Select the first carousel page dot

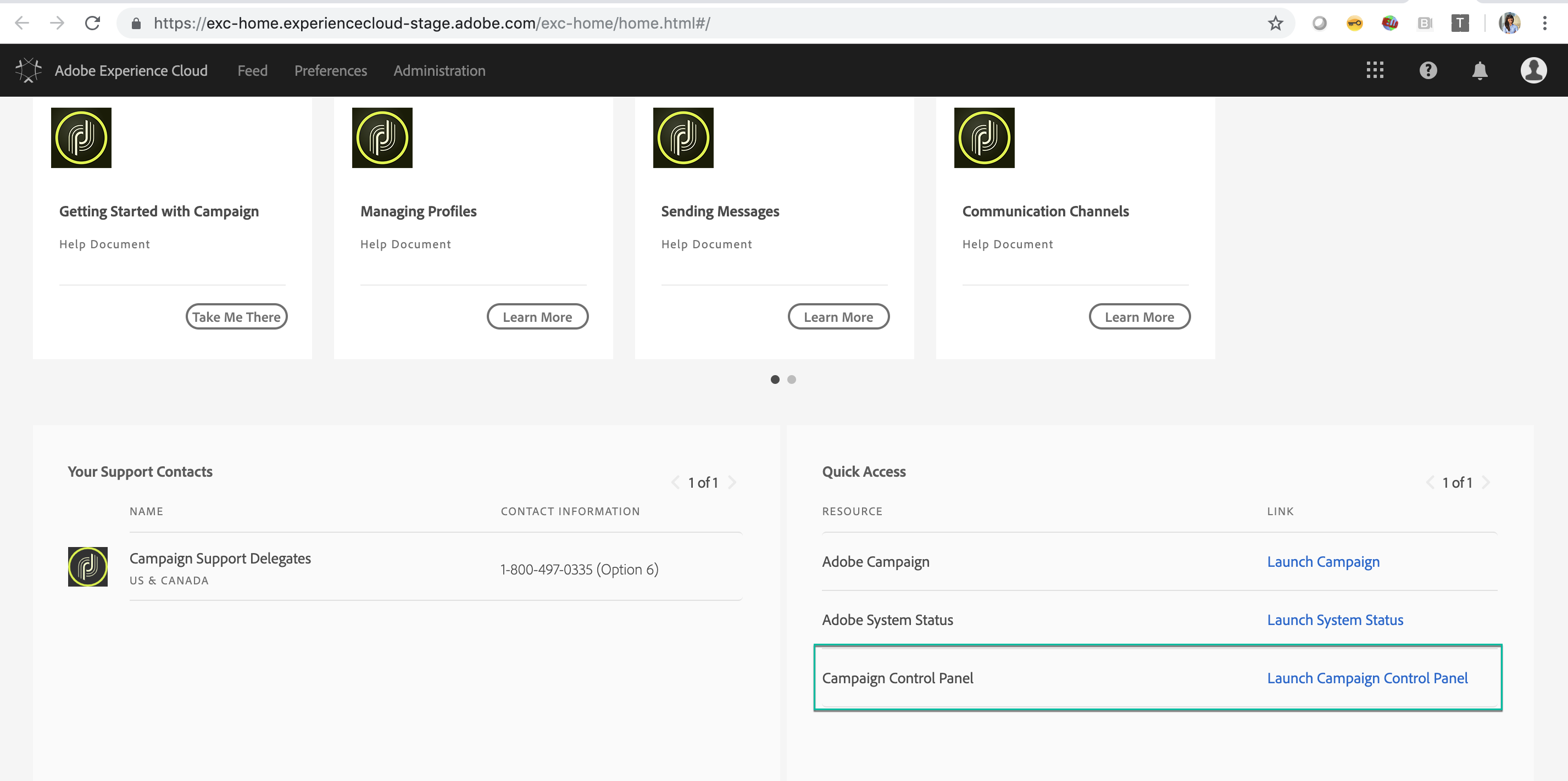[775, 379]
